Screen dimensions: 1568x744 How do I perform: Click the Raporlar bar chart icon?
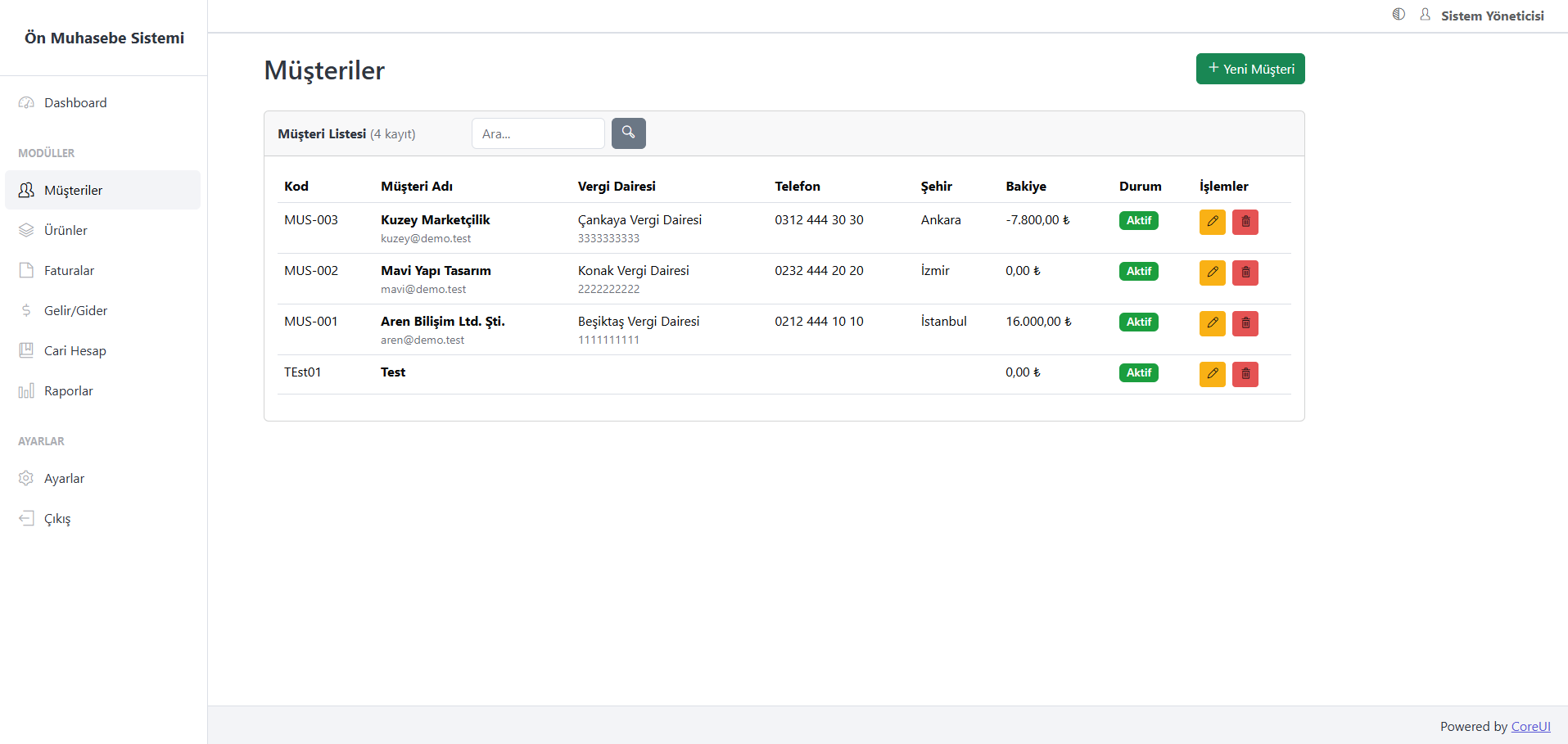26,390
